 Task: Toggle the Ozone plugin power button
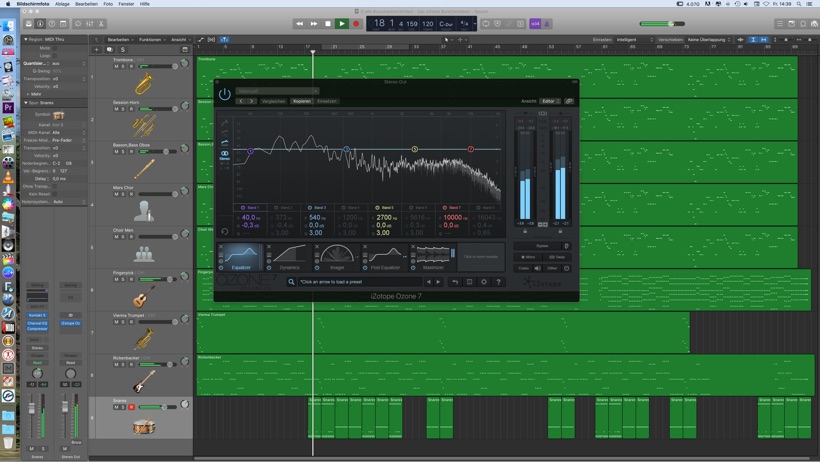pyautogui.click(x=224, y=94)
